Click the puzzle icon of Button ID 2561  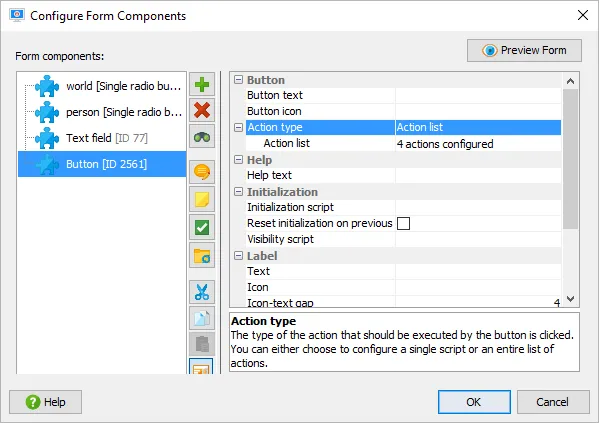point(47,164)
